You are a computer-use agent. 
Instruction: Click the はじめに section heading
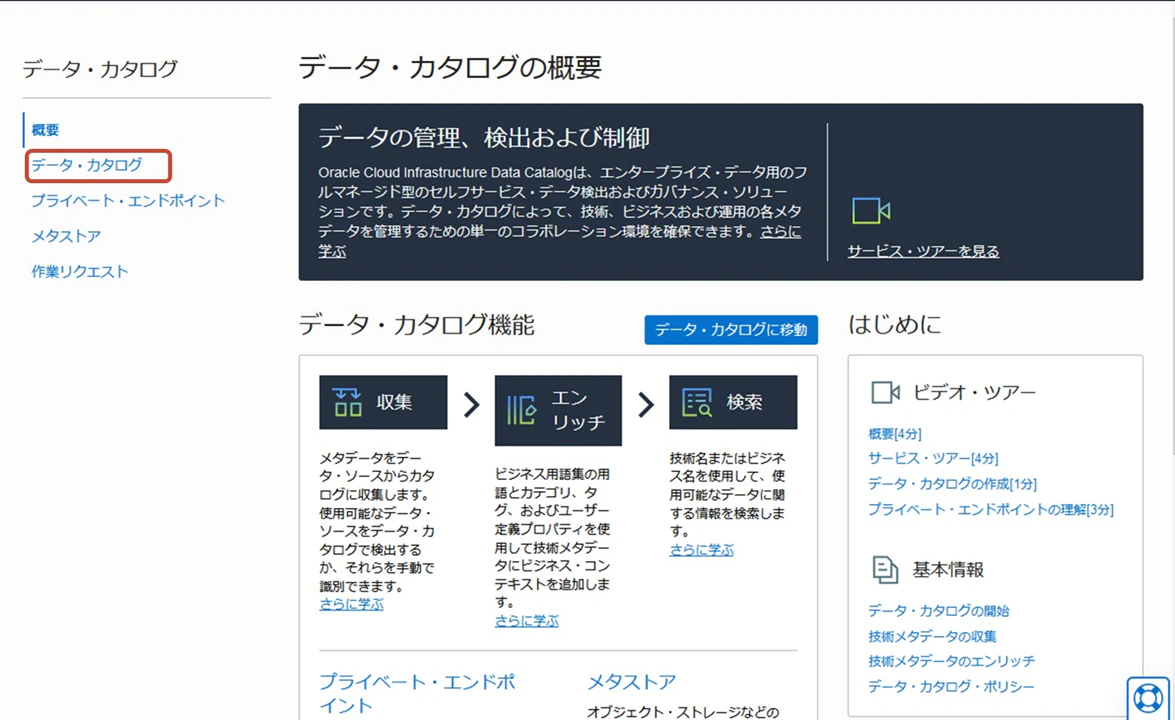coord(895,324)
